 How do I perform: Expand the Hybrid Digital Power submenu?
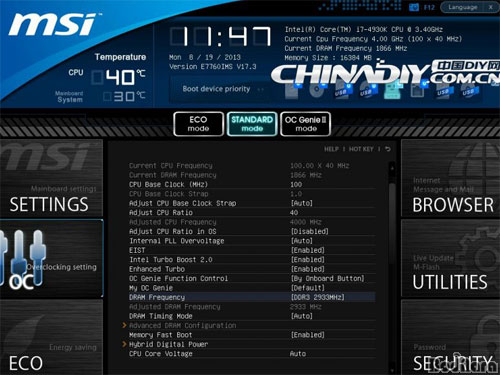168,344
